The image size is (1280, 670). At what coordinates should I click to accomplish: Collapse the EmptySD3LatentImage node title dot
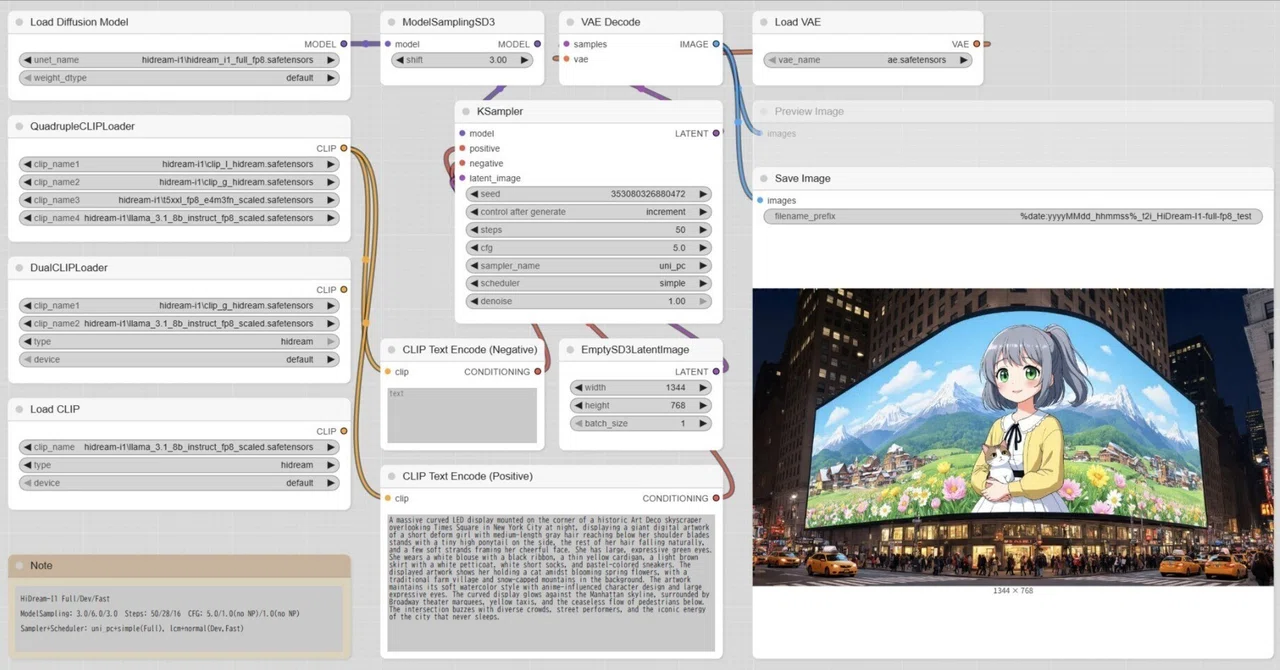569,350
